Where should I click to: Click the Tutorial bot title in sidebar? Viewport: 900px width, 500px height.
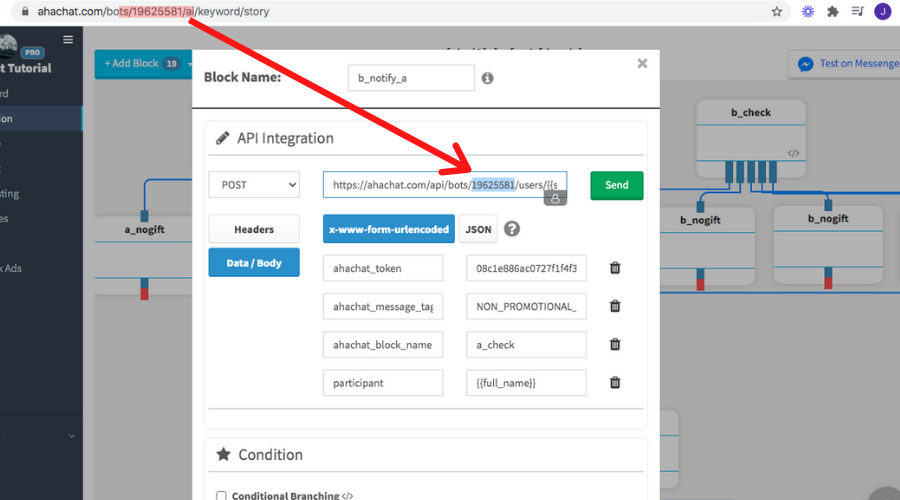pos(26,68)
